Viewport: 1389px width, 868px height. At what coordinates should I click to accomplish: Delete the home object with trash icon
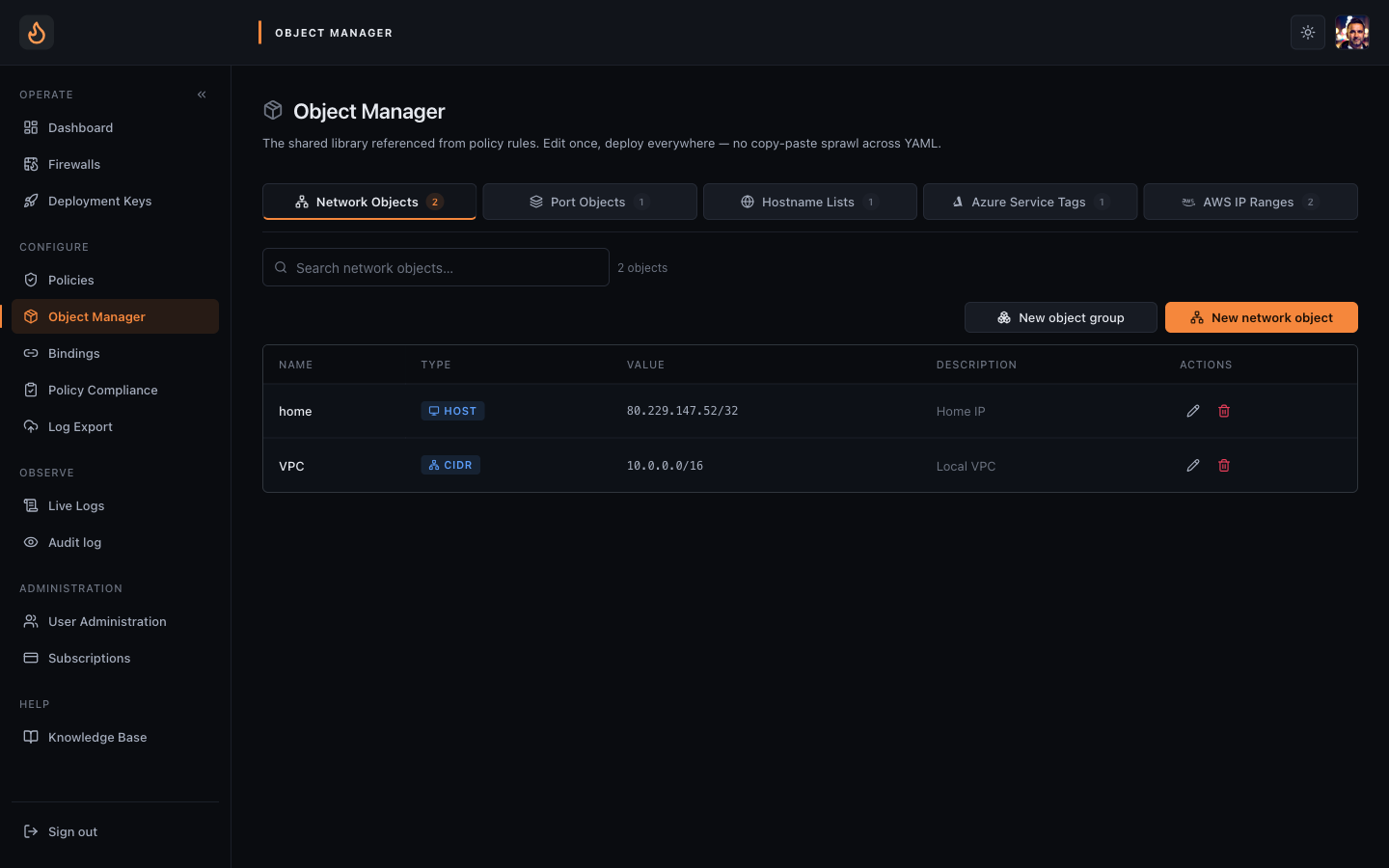pyautogui.click(x=1224, y=411)
